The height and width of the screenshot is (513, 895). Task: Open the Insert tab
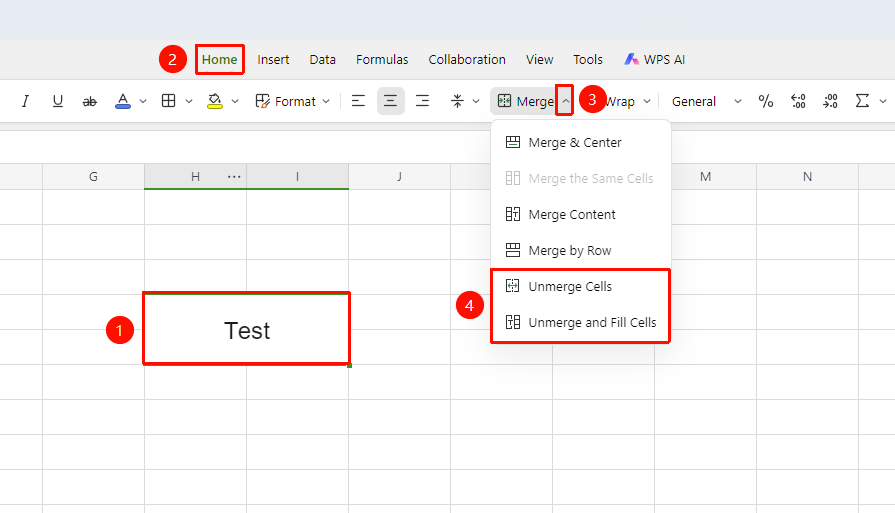[x=273, y=59]
